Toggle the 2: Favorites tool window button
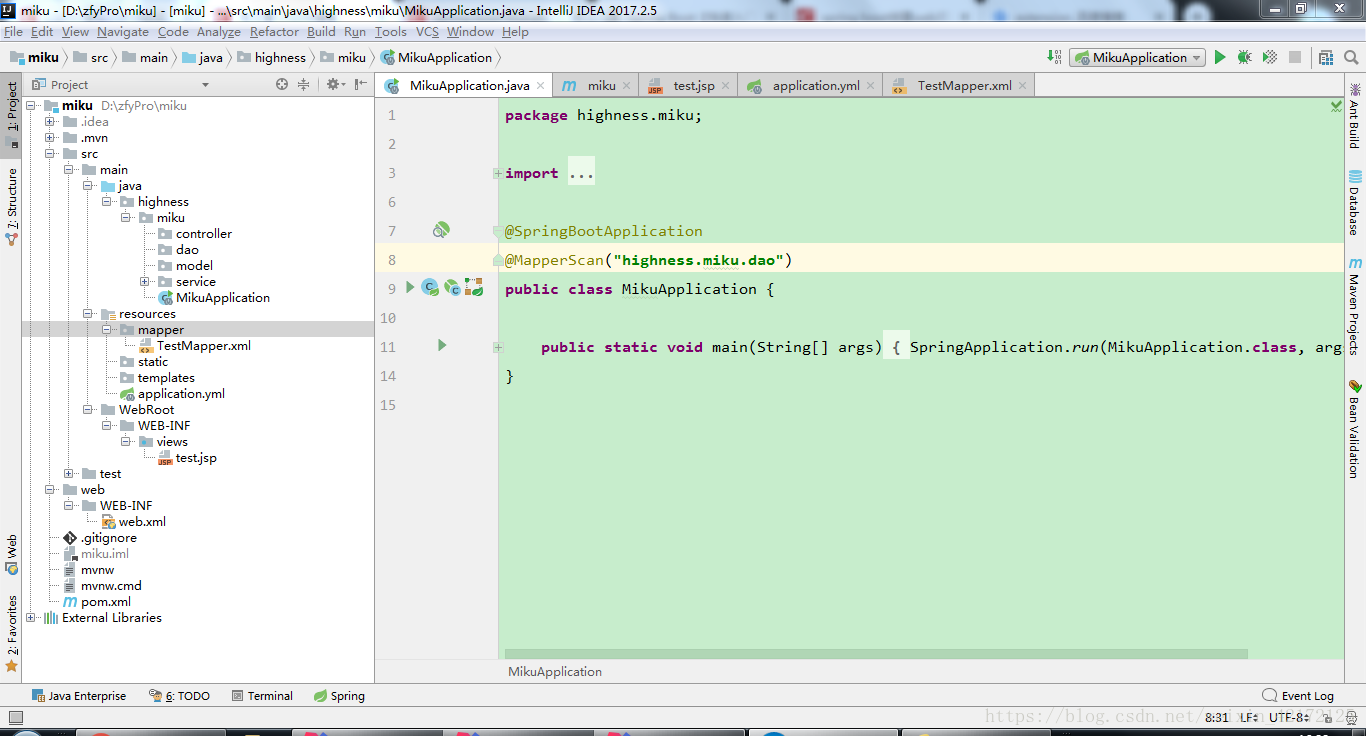This screenshot has height=736, width=1366. [x=11, y=633]
